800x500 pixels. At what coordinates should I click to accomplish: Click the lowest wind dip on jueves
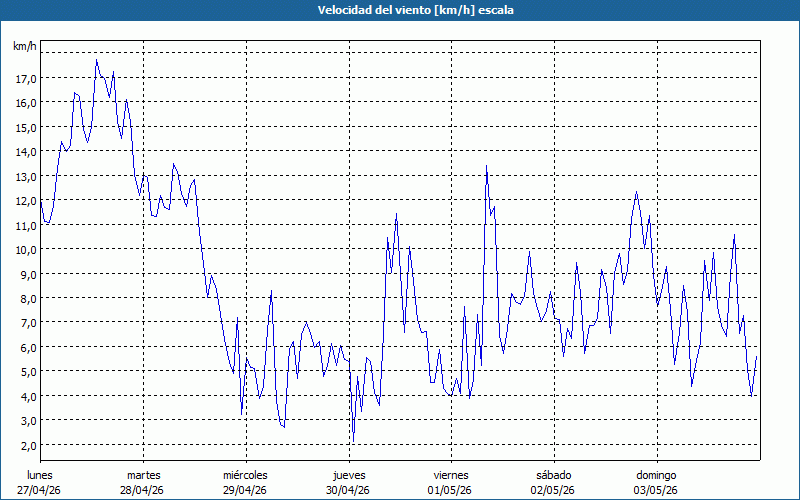click(354, 441)
